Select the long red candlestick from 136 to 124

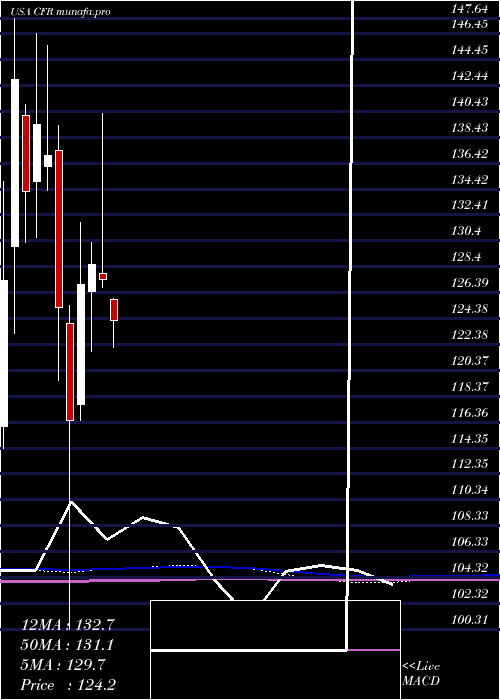tap(59, 229)
